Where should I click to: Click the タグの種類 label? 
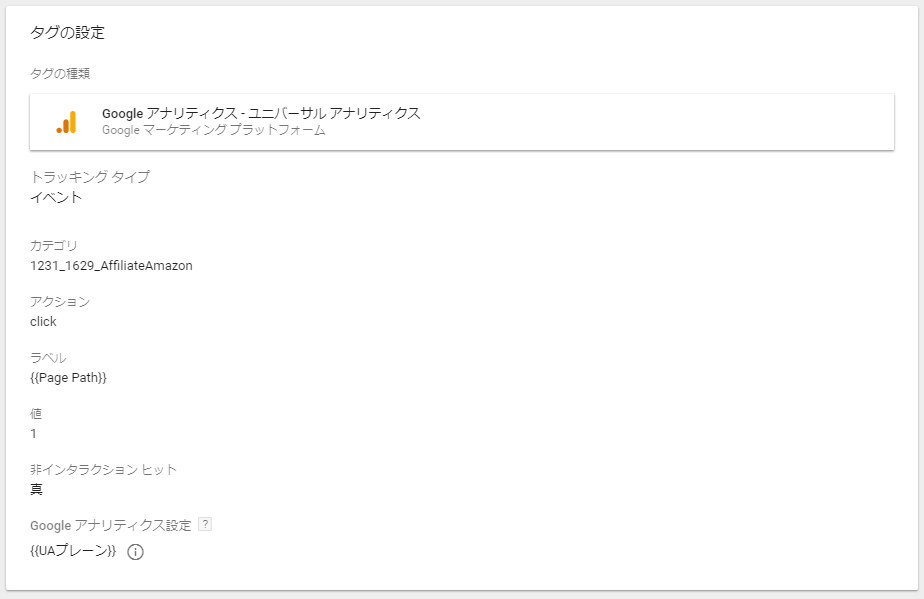60,74
